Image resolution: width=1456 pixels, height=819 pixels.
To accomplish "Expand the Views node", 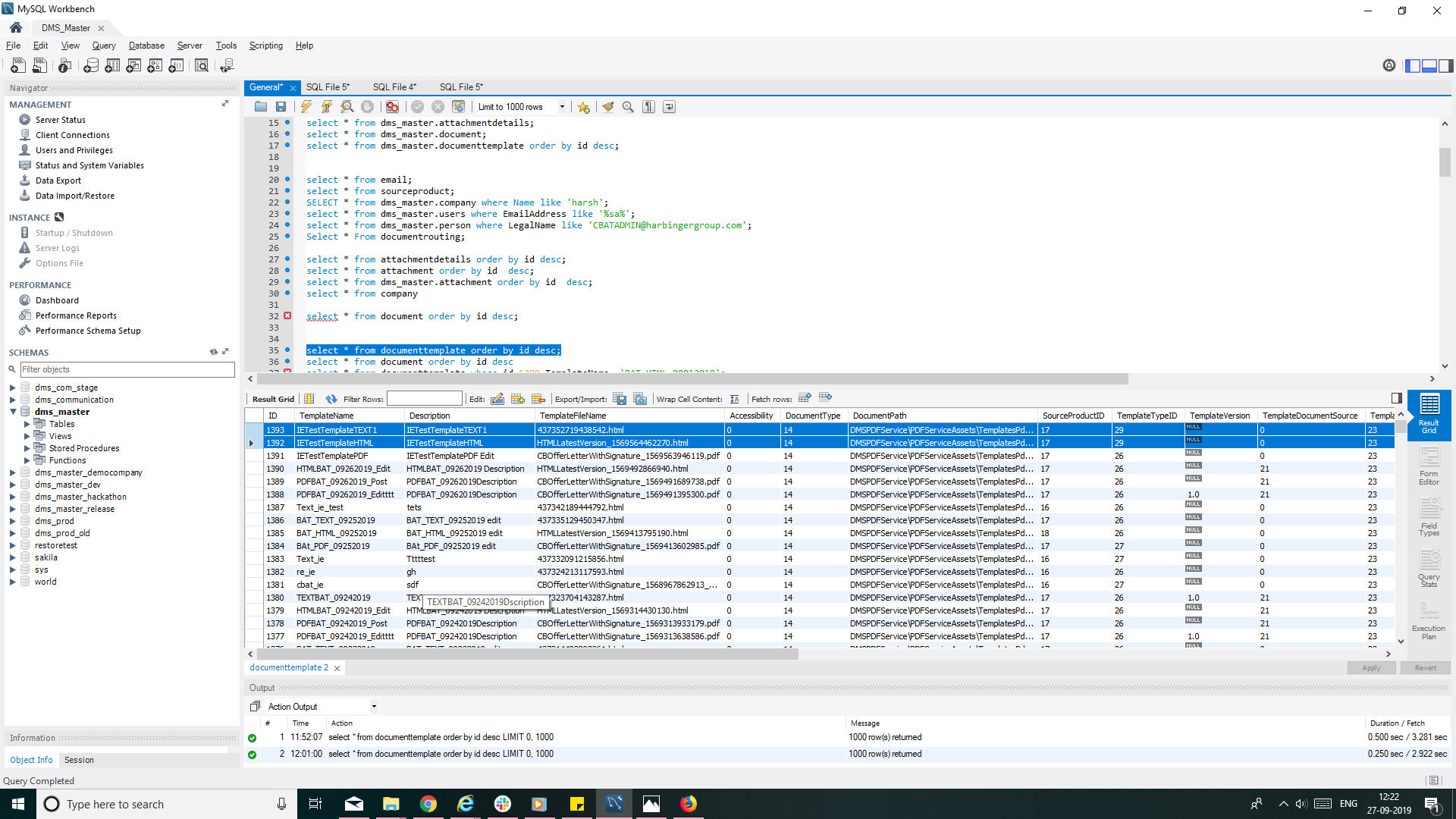I will point(27,436).
